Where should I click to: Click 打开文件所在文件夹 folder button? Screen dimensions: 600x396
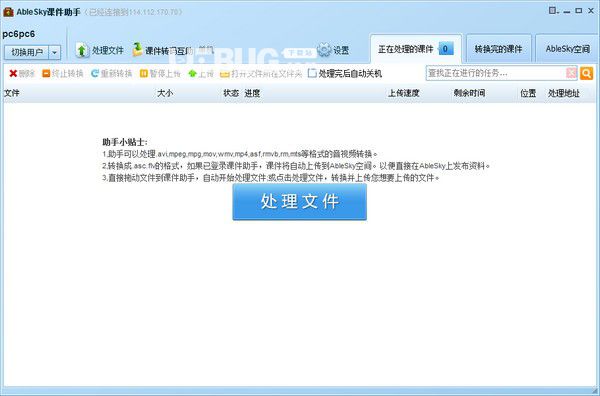coord(261,73)
